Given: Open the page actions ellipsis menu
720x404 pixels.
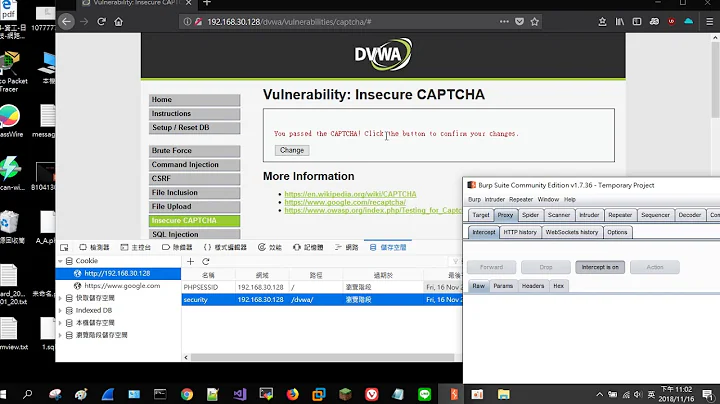Looking at the screenshot, I should click(x=504, y=22).
